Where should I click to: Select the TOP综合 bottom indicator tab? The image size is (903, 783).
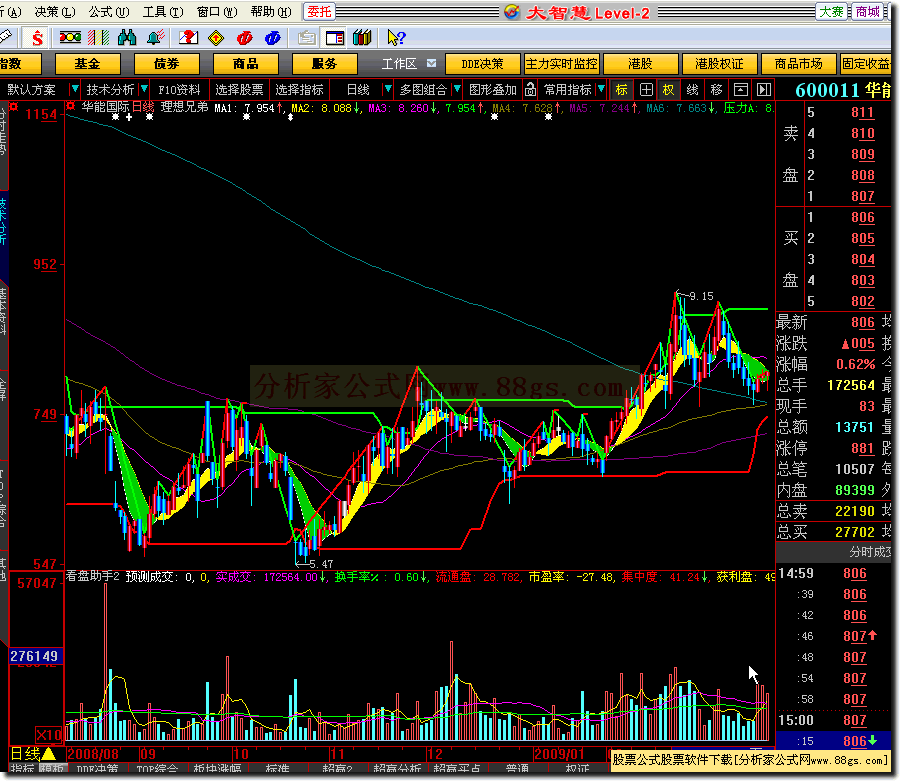(x=157, y=769)
